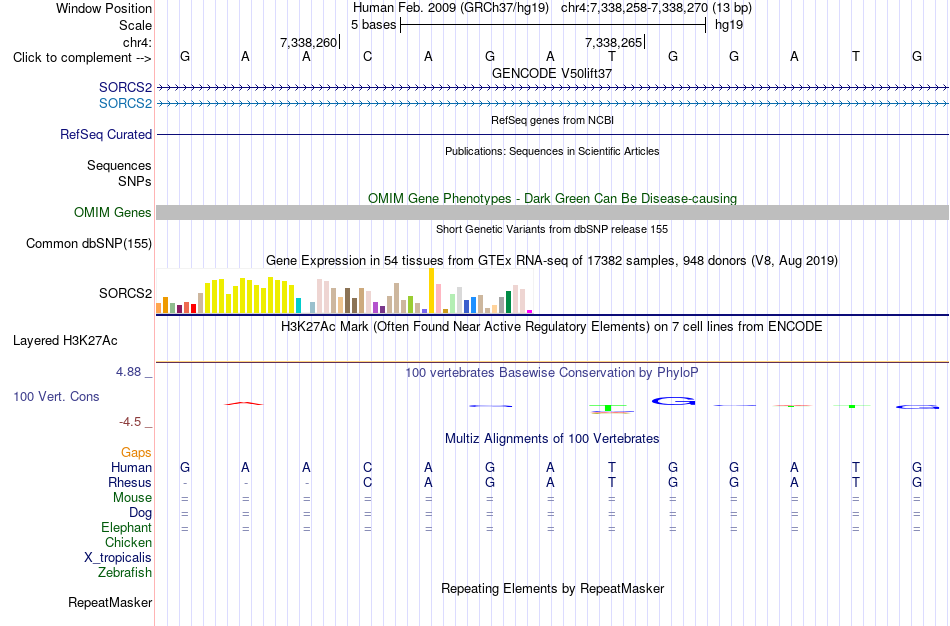
Task: Click '100 vertebrates Basewise Conservation by PhyloP' title
Action: coord(552,373)
